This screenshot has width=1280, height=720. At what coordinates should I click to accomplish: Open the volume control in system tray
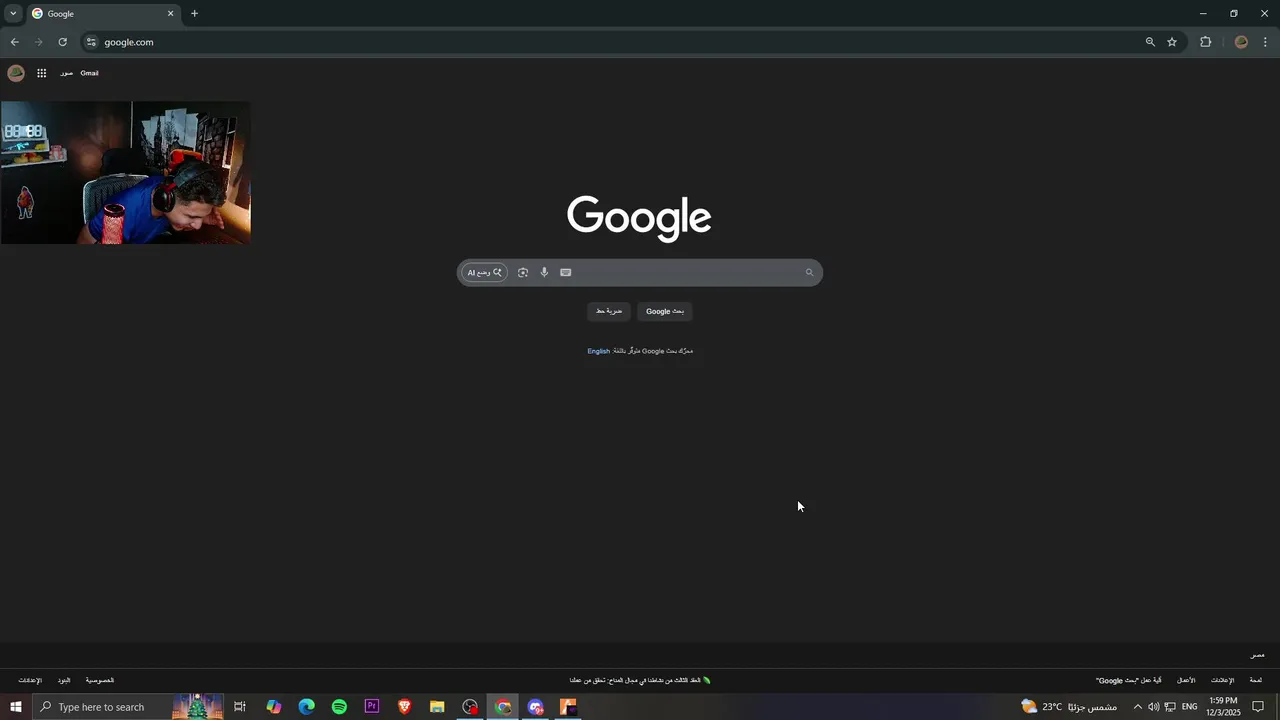point(1153,707)
